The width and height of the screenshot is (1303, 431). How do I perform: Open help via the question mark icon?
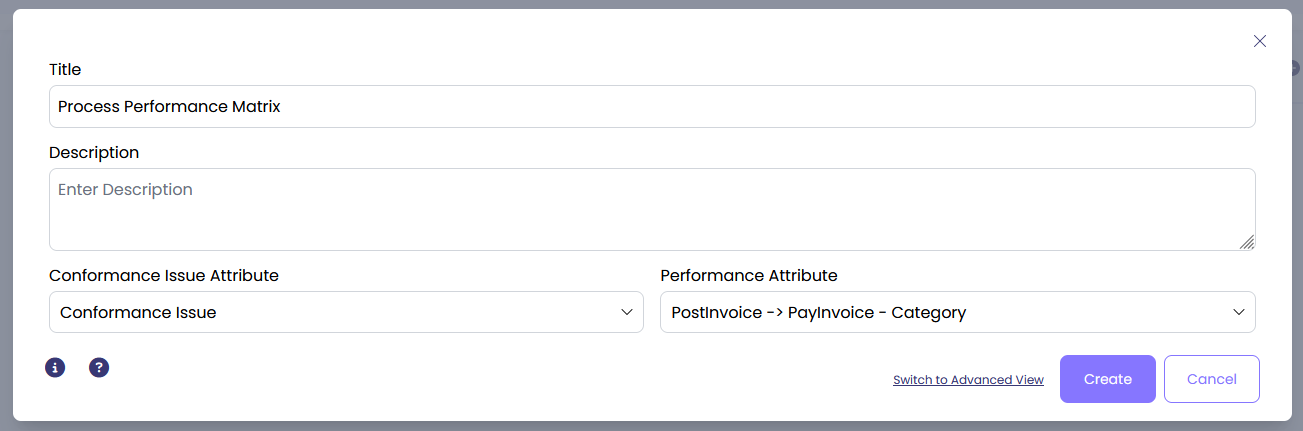tap(99, 368)
